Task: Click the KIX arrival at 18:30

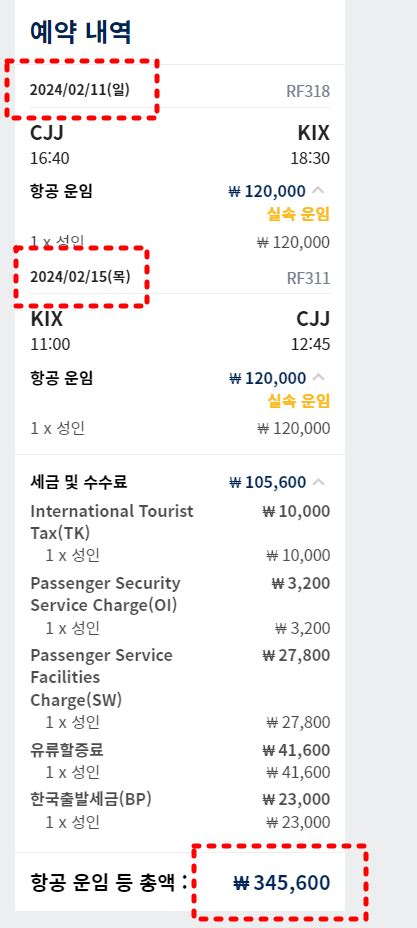Action: (313, 133)
